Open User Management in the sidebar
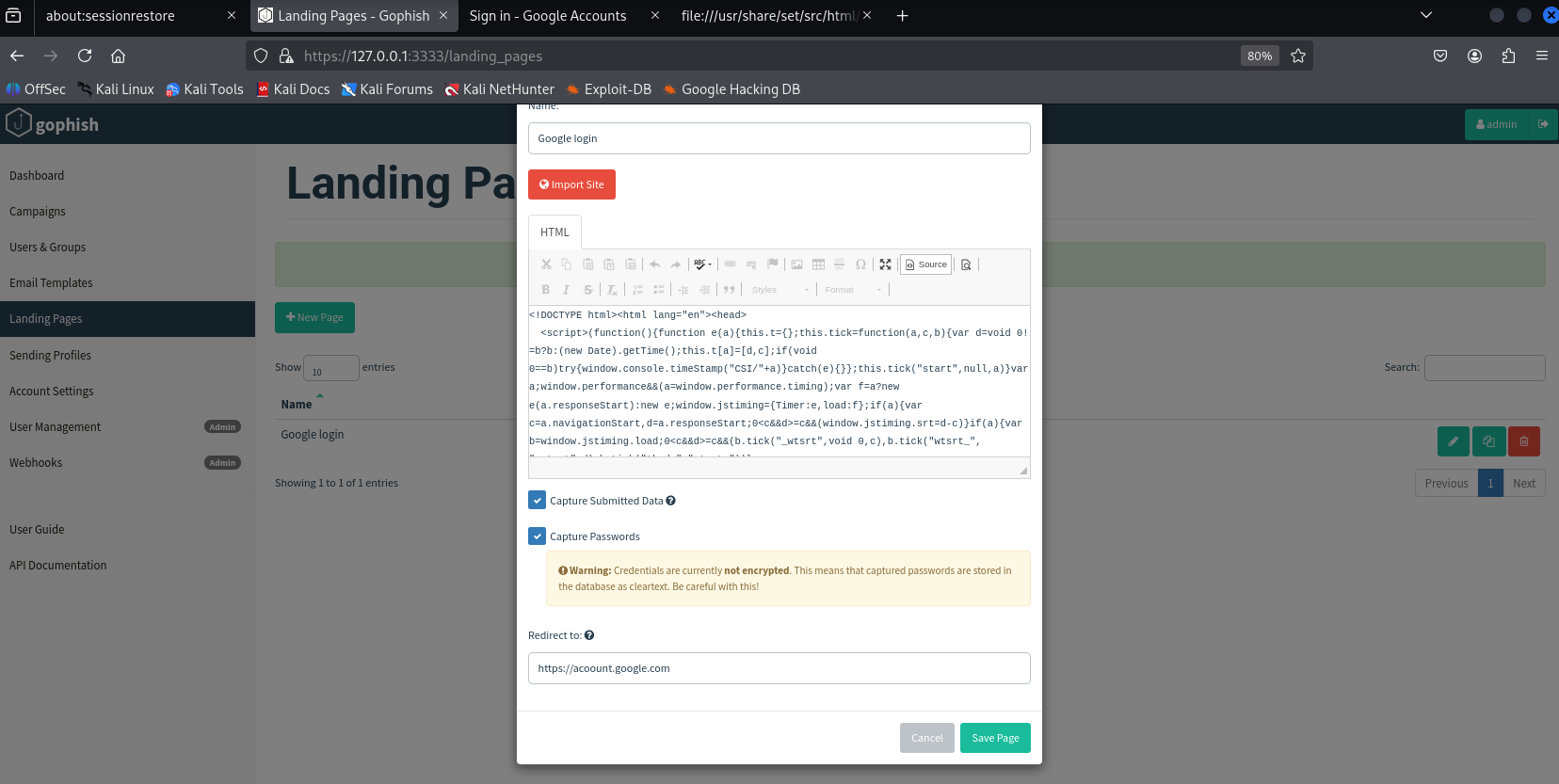This screenshot has height=784, width=1559. 55,427
